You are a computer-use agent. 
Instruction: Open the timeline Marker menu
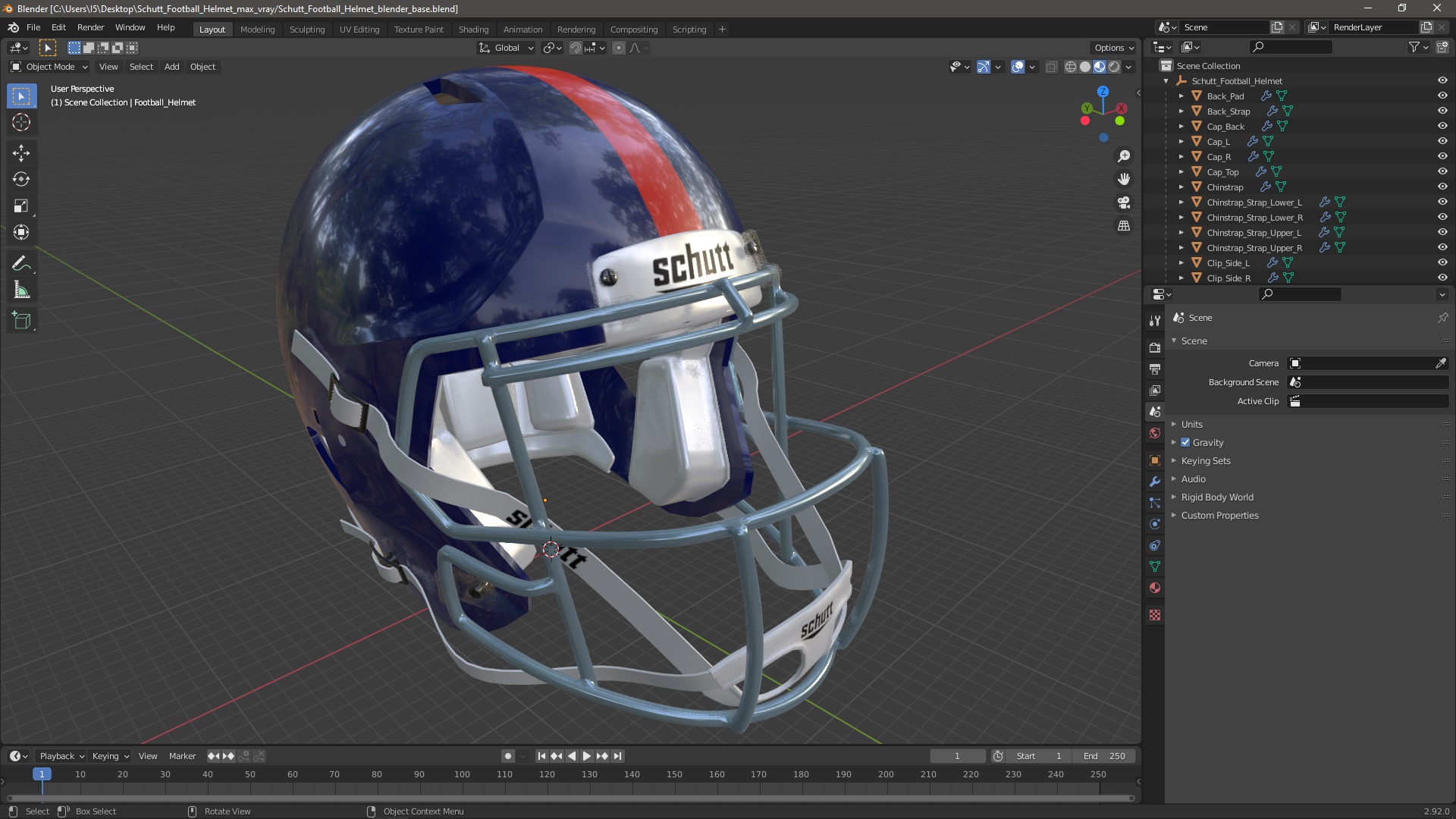(182, 756)
